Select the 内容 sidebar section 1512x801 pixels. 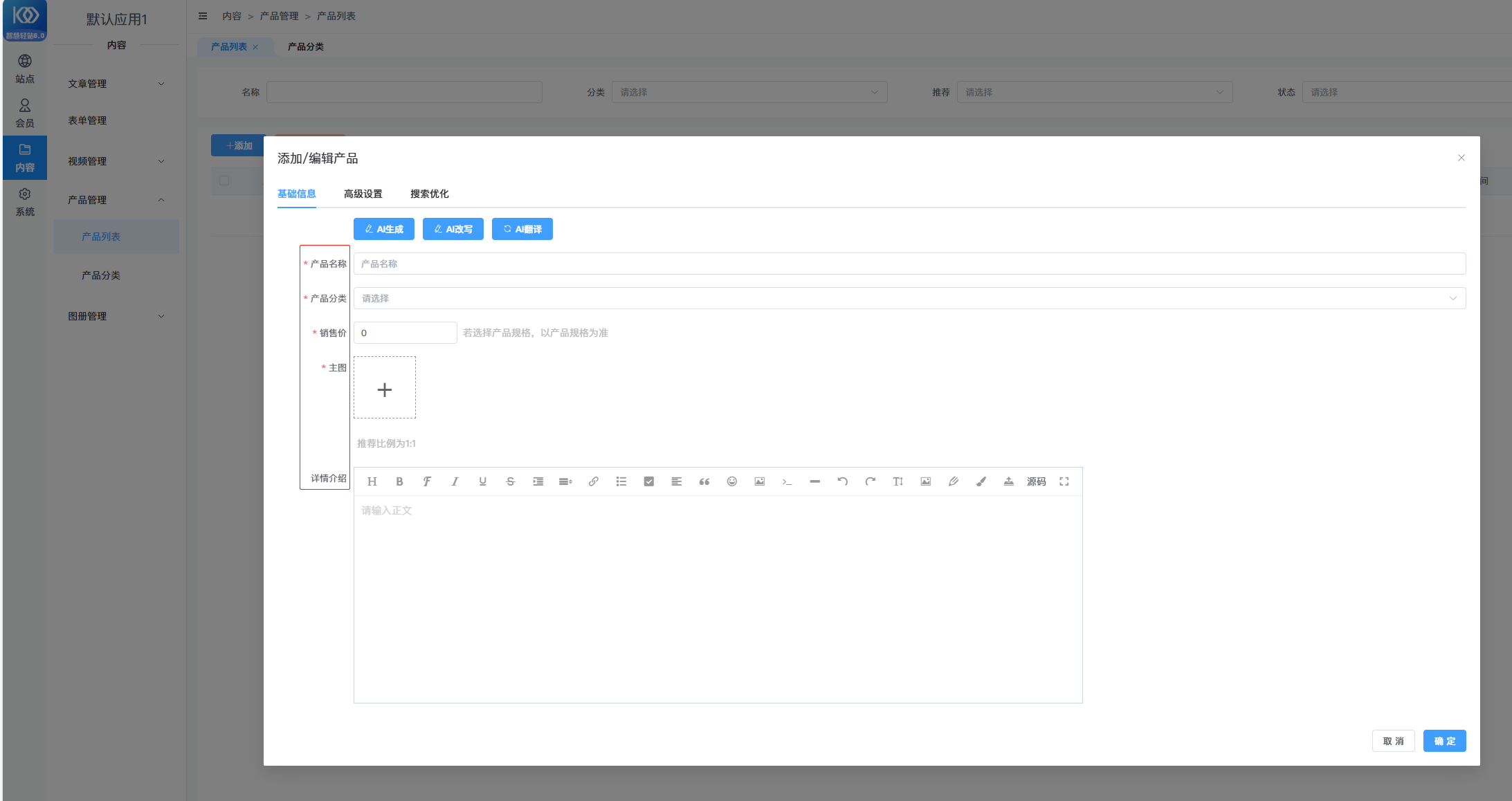pyautogui.click(x=25, y=158)
